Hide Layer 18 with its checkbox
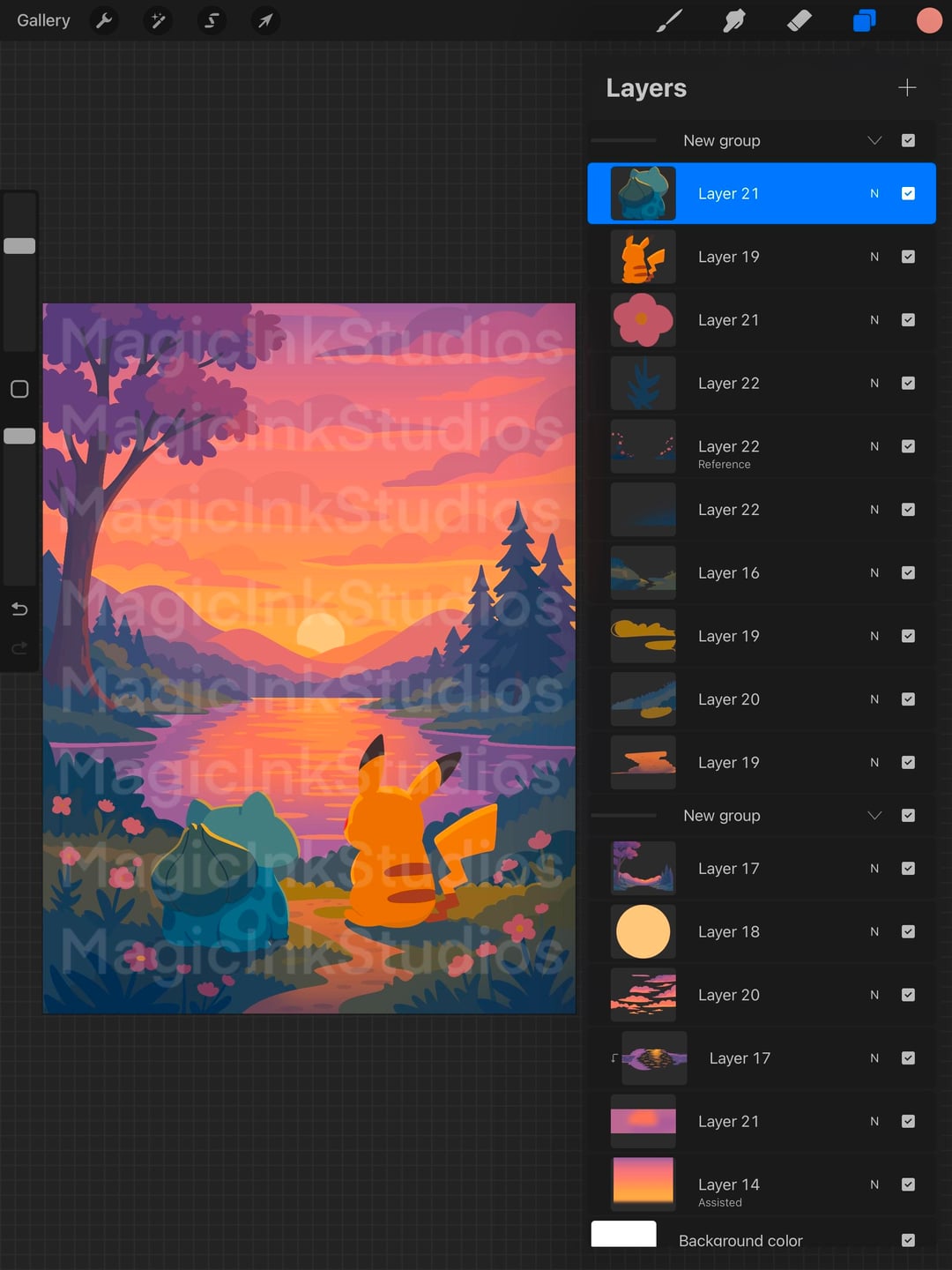This screenshot has width=952, height=1270. [x=908, y=931]
